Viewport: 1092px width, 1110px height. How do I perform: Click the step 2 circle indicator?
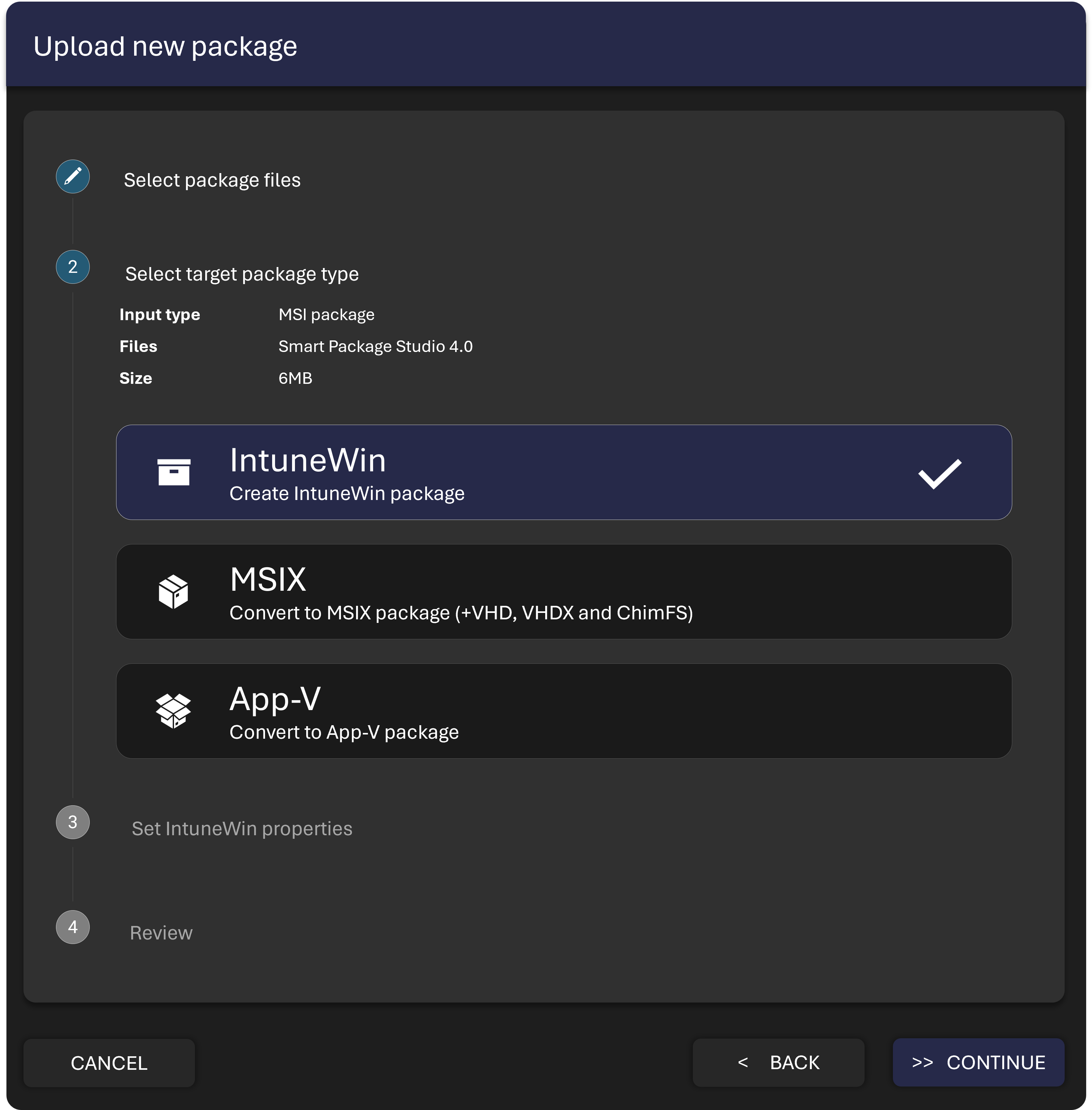coord(73,267)
